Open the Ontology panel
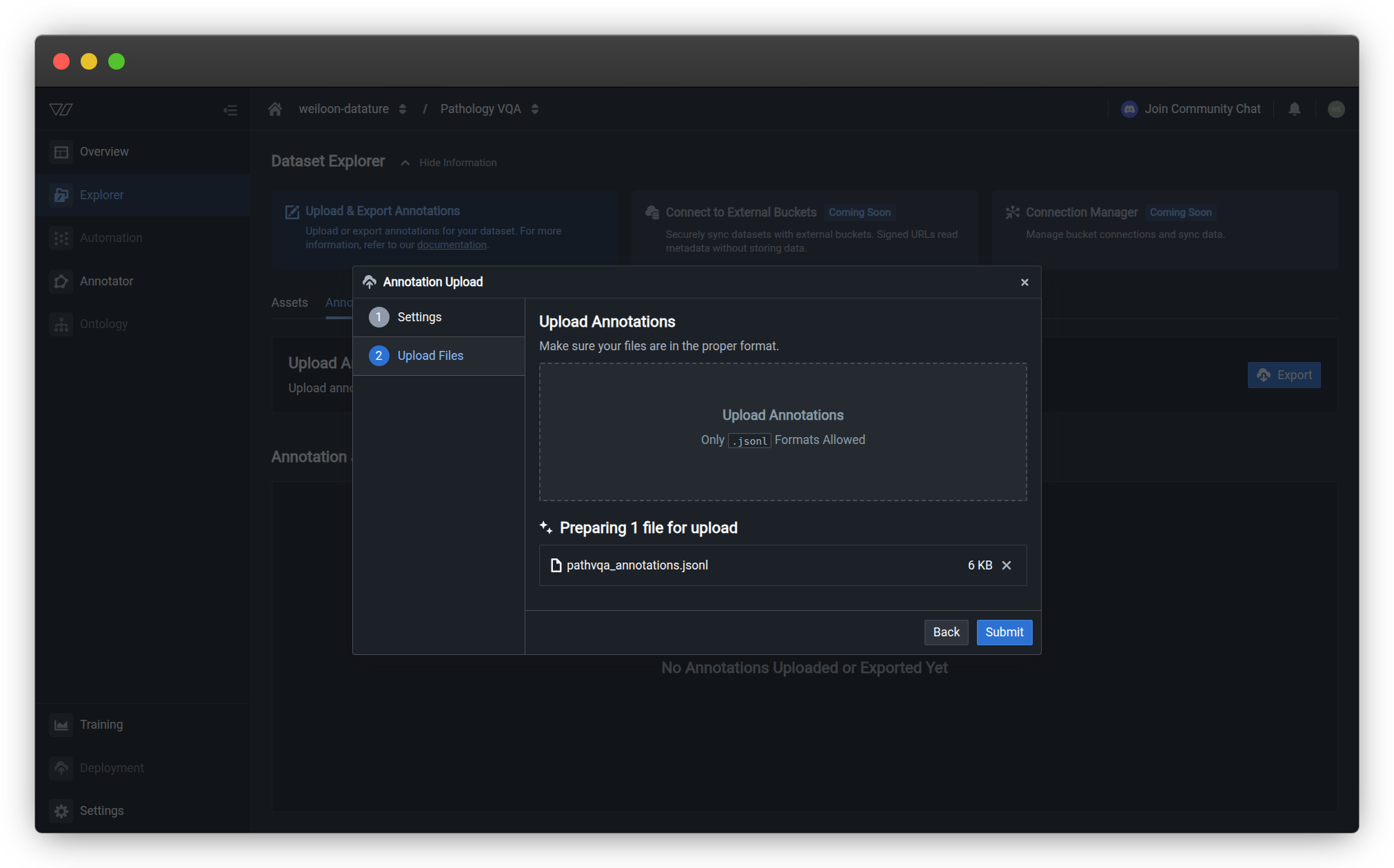 pyautogui.click(x=104, y=323)
